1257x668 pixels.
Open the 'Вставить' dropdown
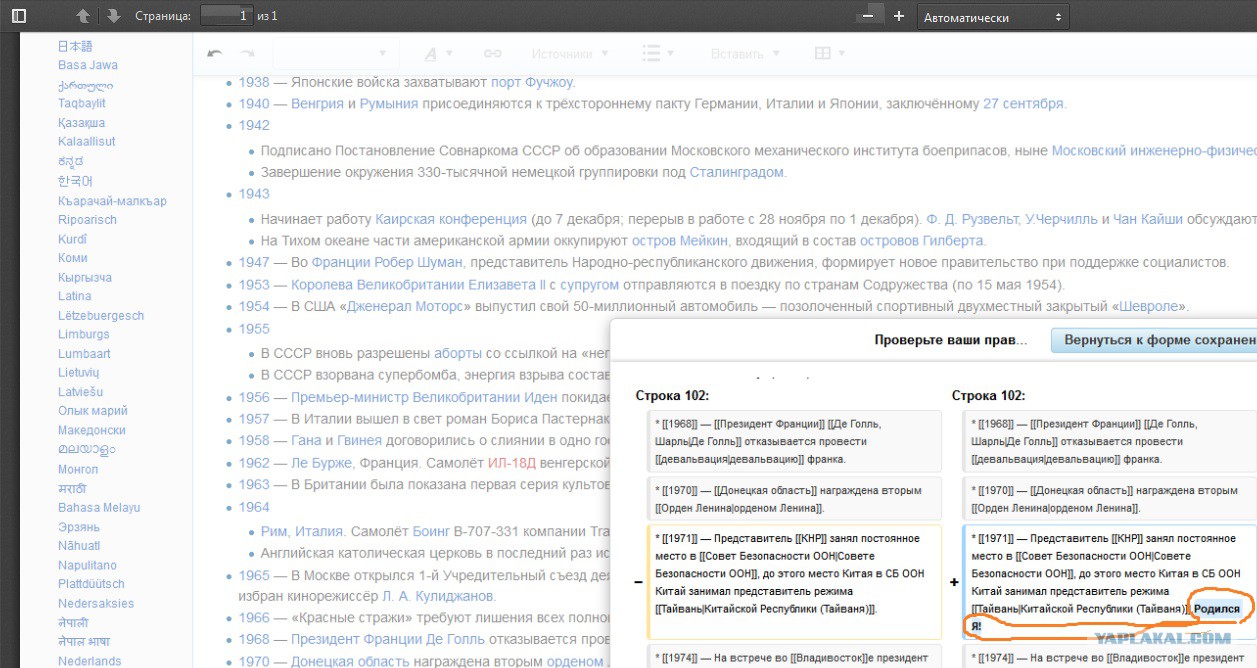coord(743,54)
